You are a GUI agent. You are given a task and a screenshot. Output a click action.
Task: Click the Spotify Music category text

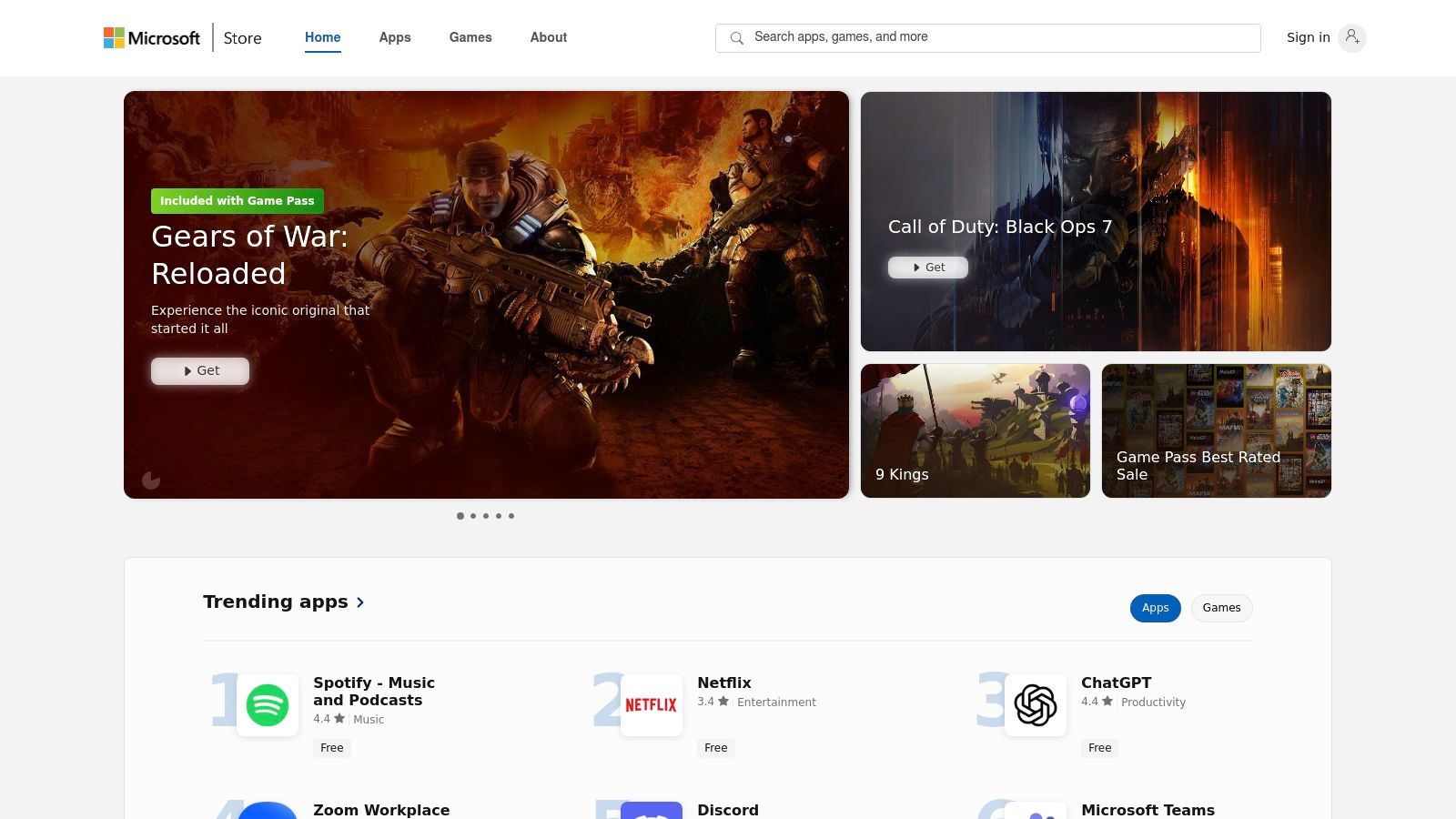coord(369,719)
